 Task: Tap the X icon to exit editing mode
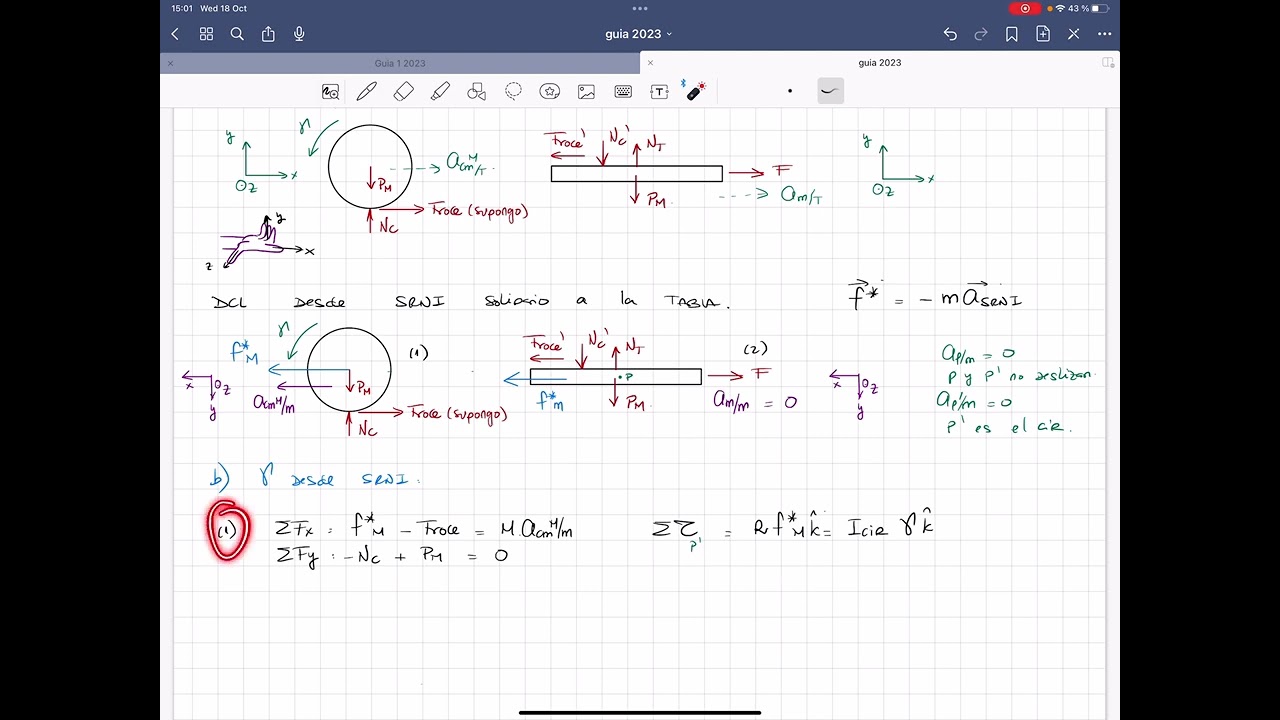(x=1074, y=34)
